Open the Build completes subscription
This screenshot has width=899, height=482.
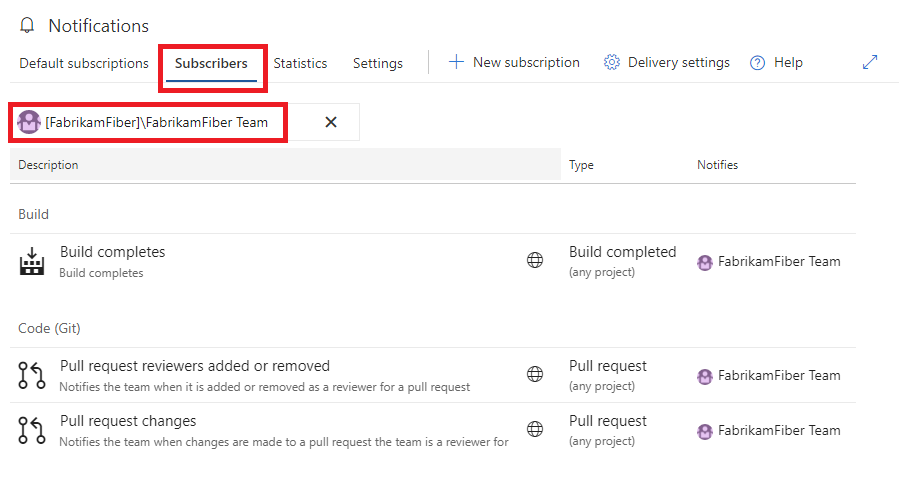pyautogui.click(x=113, y=252)
